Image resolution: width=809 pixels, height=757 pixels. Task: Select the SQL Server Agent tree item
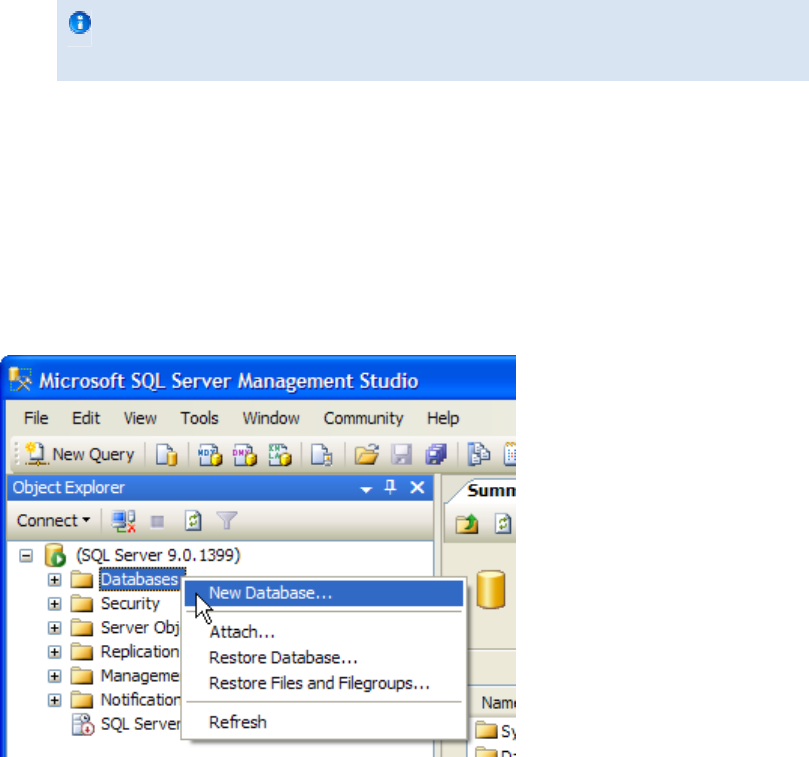(x=140, y=724)
